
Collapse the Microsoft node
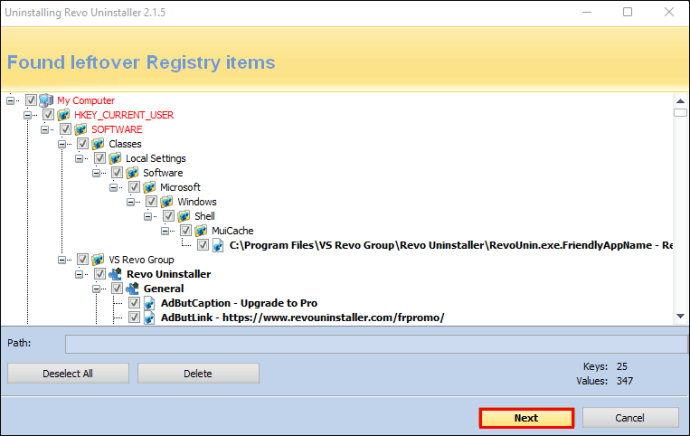(x=113, y=188)
